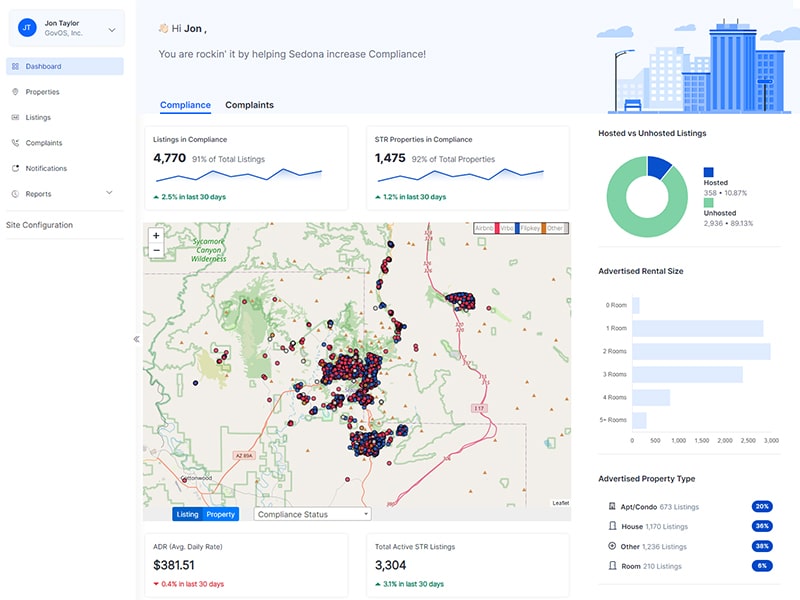Click the waving hand emoji icon
This screenshot has height=600, width=800.
click(163, 29)
